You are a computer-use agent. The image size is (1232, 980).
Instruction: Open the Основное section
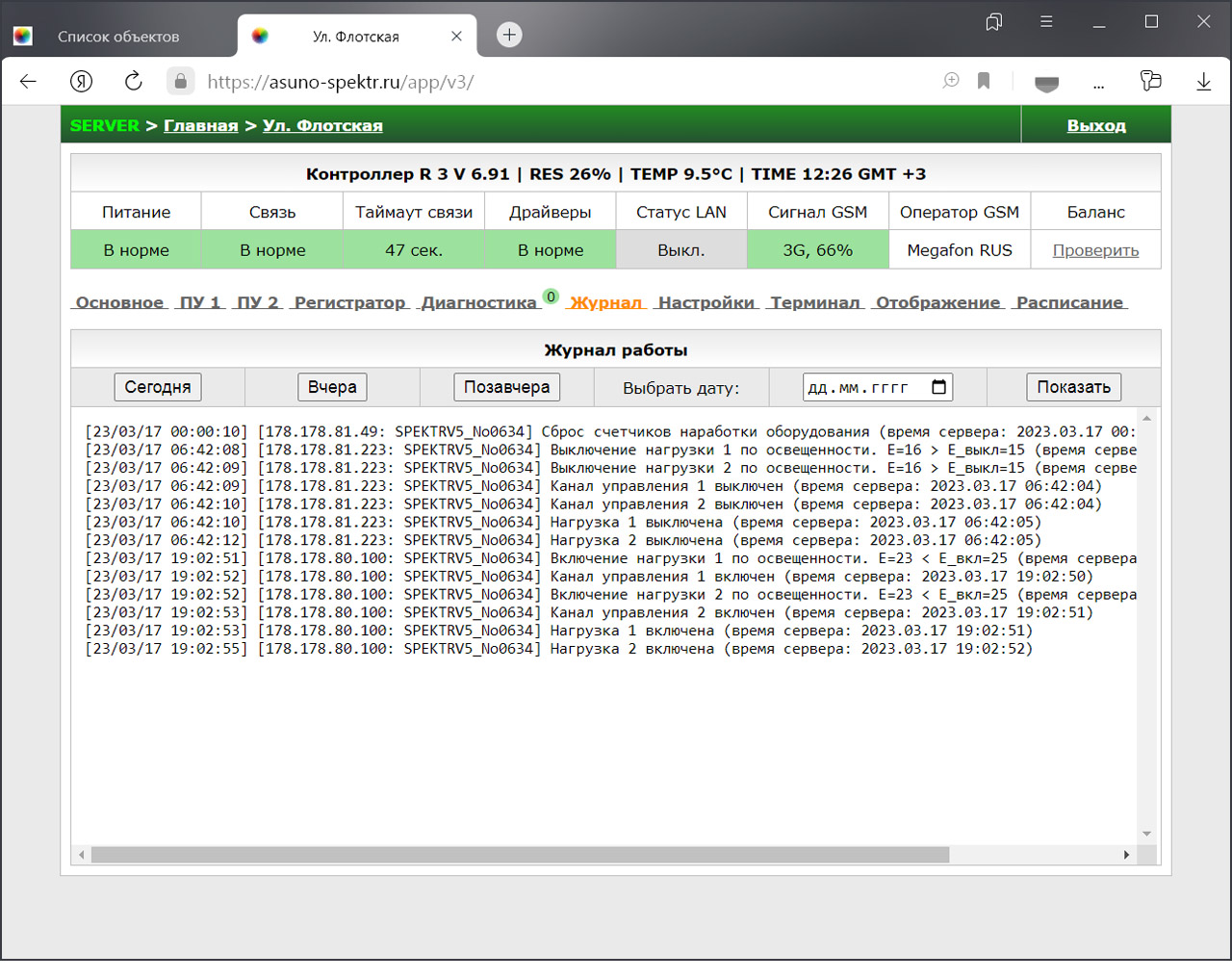pos(119,302)
